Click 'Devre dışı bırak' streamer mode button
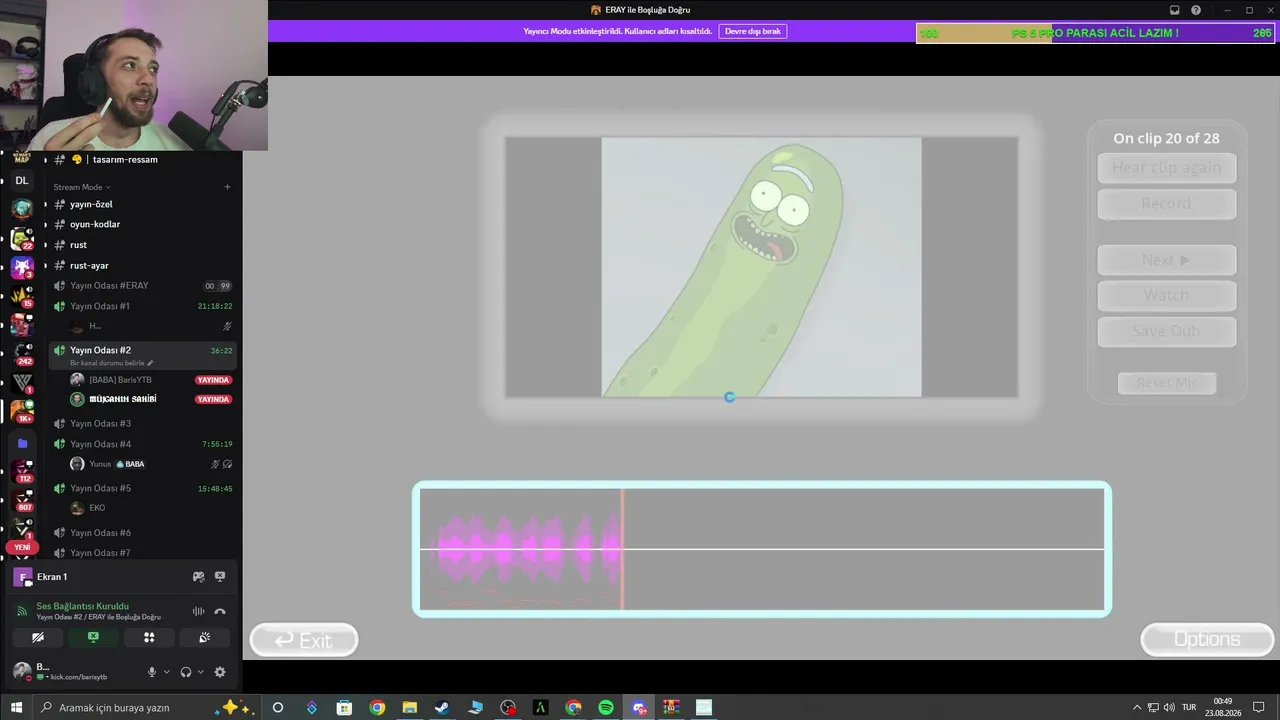The height and width of the screenshot is (720, 1280). [x=753, y=31]
